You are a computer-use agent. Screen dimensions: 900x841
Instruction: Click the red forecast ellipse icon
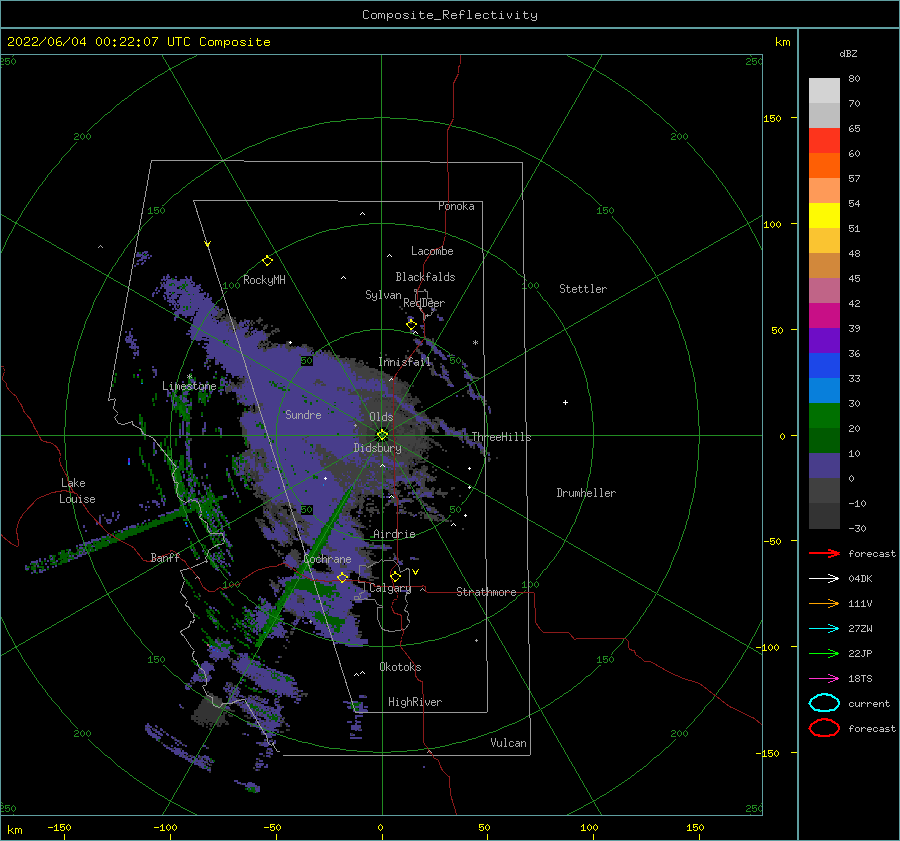coord(824,728)
